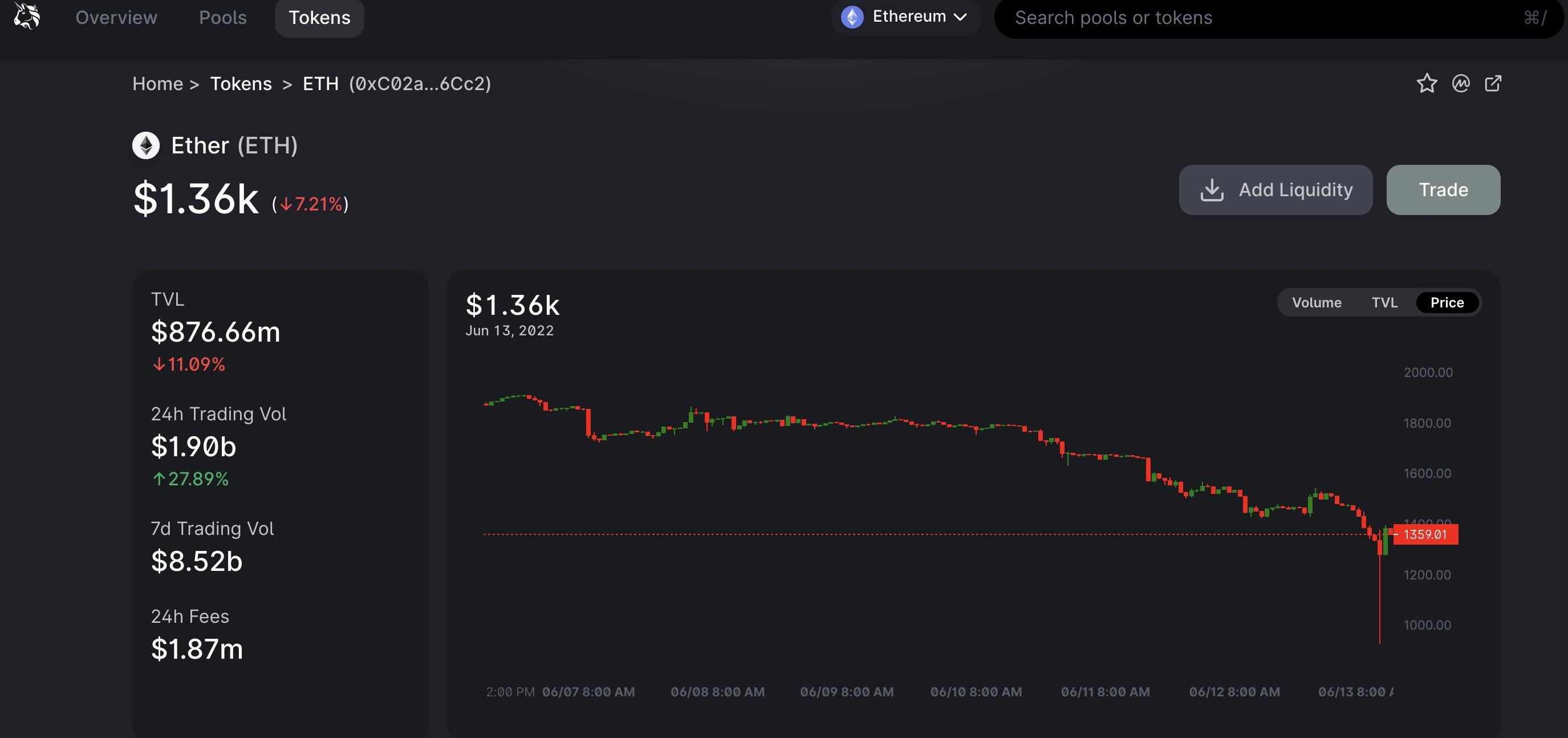Viewport: 1568px width, 738px height.
Task: Click the 1000.00 price axis label
Action: (x=1427, y=625)
